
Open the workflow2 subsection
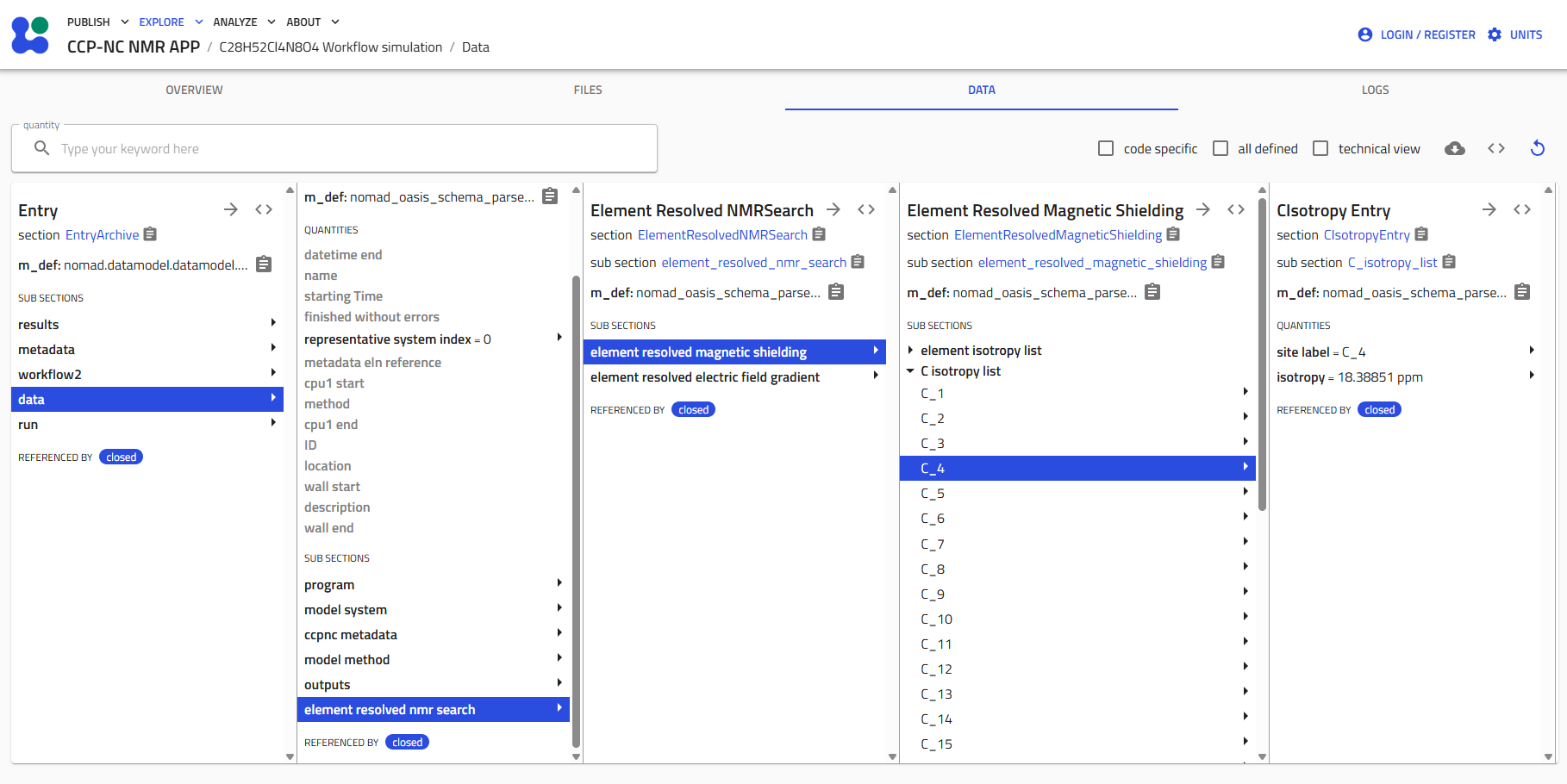click(x=147, y=375)
